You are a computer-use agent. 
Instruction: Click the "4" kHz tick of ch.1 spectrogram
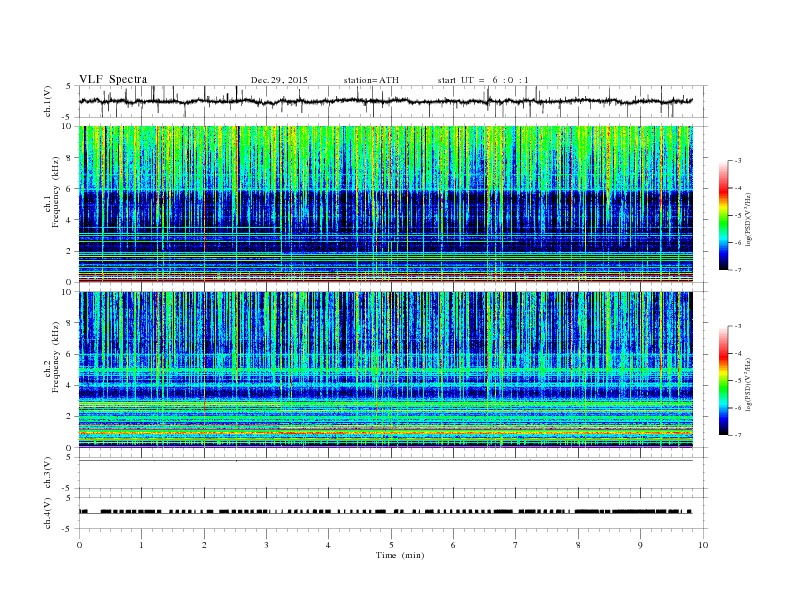70,220
